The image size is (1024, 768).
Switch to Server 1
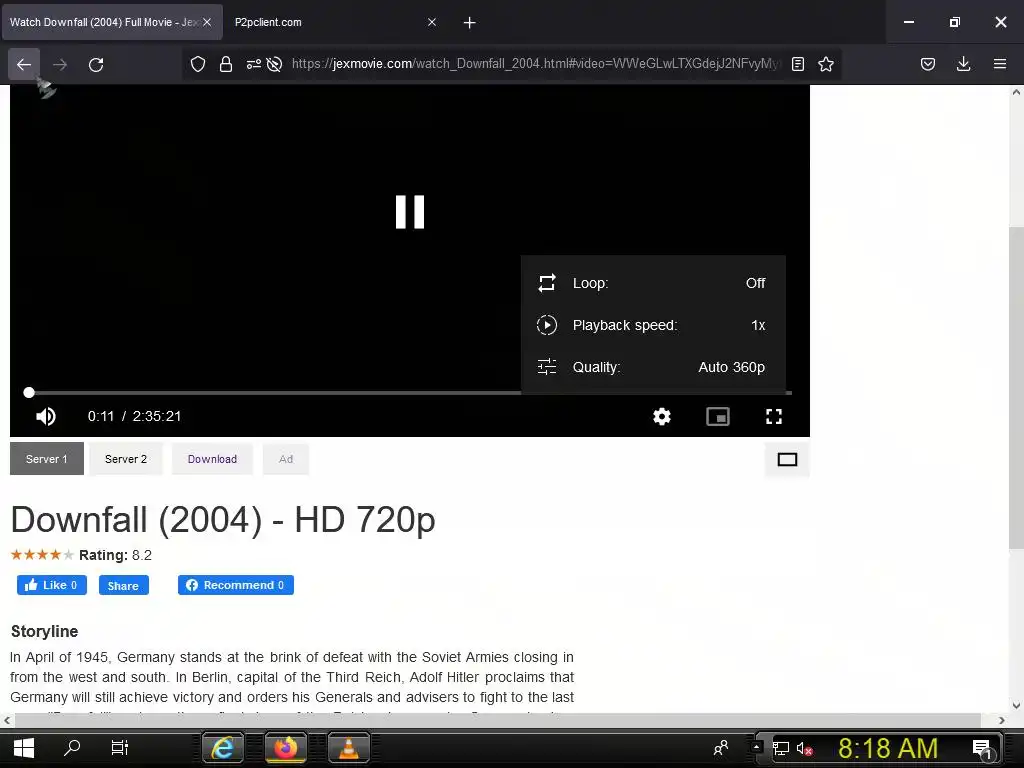click(46, 459)
